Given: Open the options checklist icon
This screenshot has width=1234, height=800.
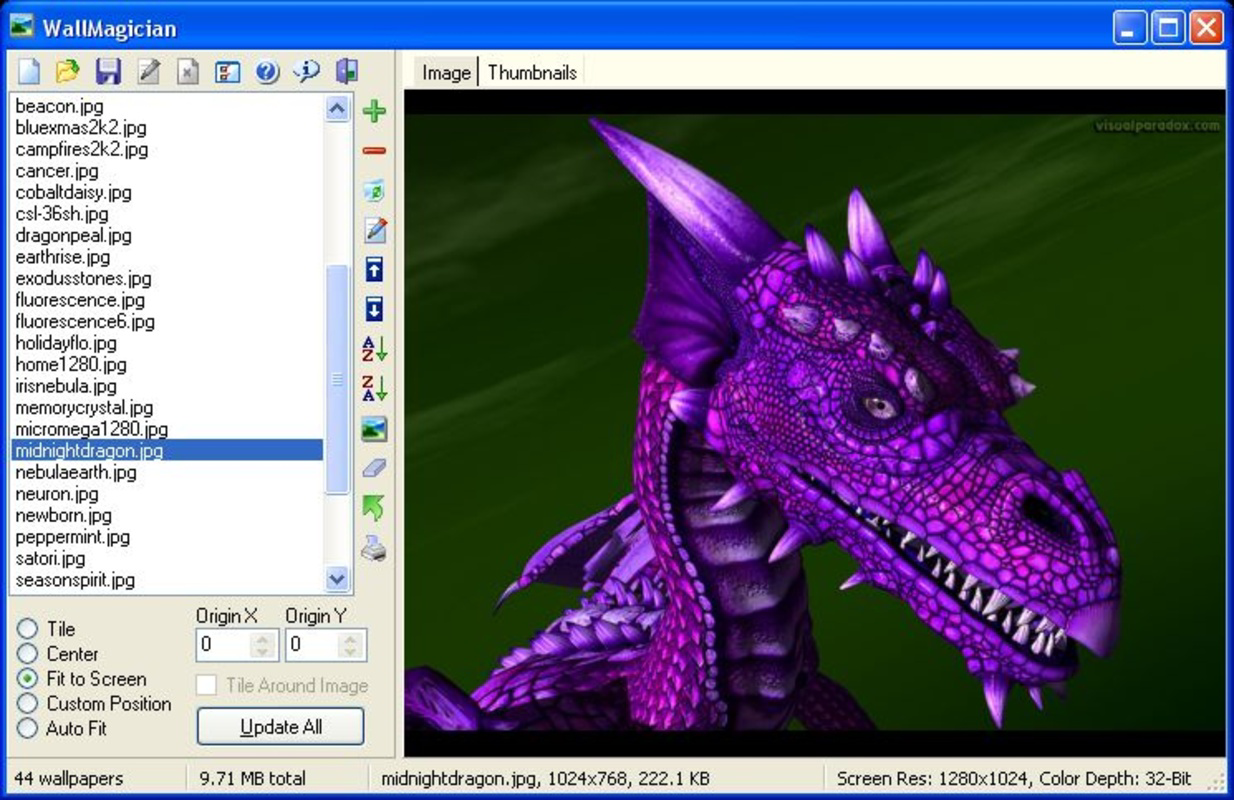Looking at the screenshot, I should (x=228, y=72).
